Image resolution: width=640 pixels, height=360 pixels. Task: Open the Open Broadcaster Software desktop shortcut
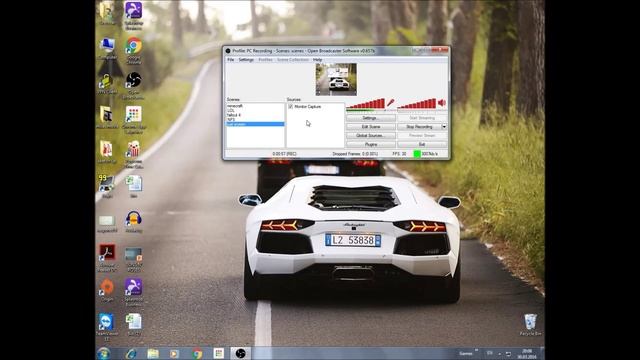(x=133, y=85)
